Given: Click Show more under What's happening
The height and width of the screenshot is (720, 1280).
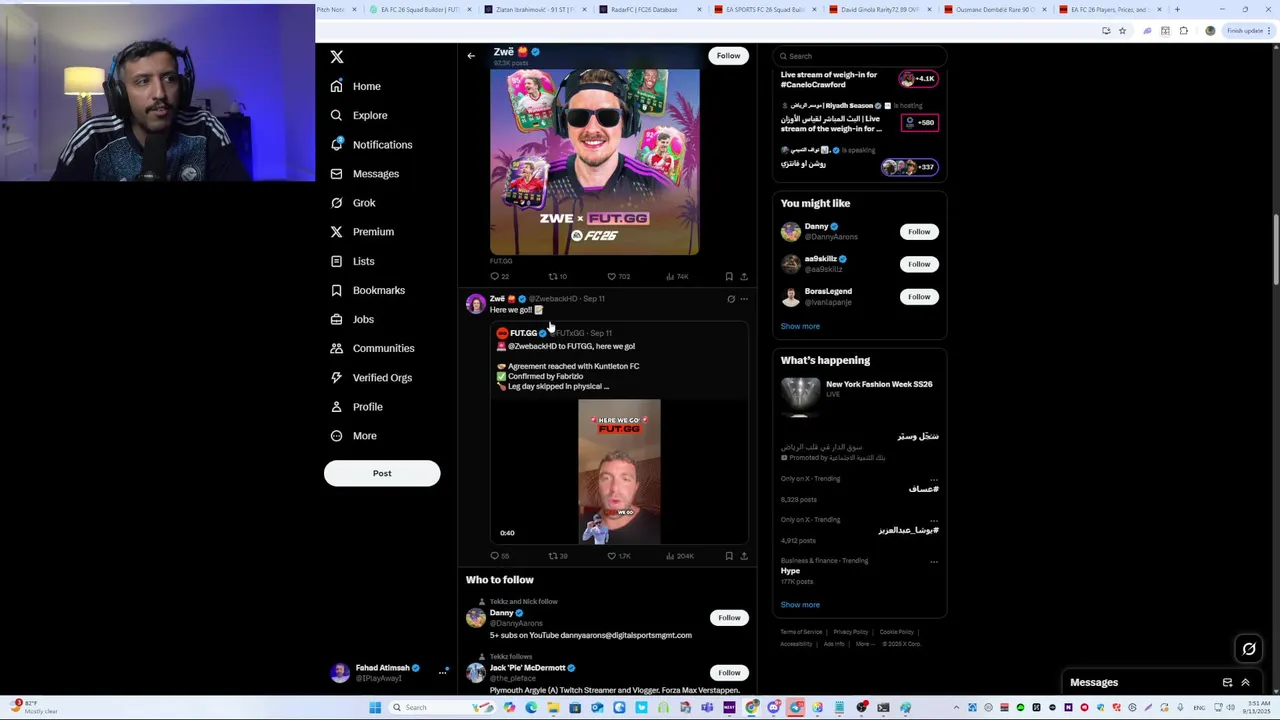Looking at the screenshot, I should pos(800,605).
